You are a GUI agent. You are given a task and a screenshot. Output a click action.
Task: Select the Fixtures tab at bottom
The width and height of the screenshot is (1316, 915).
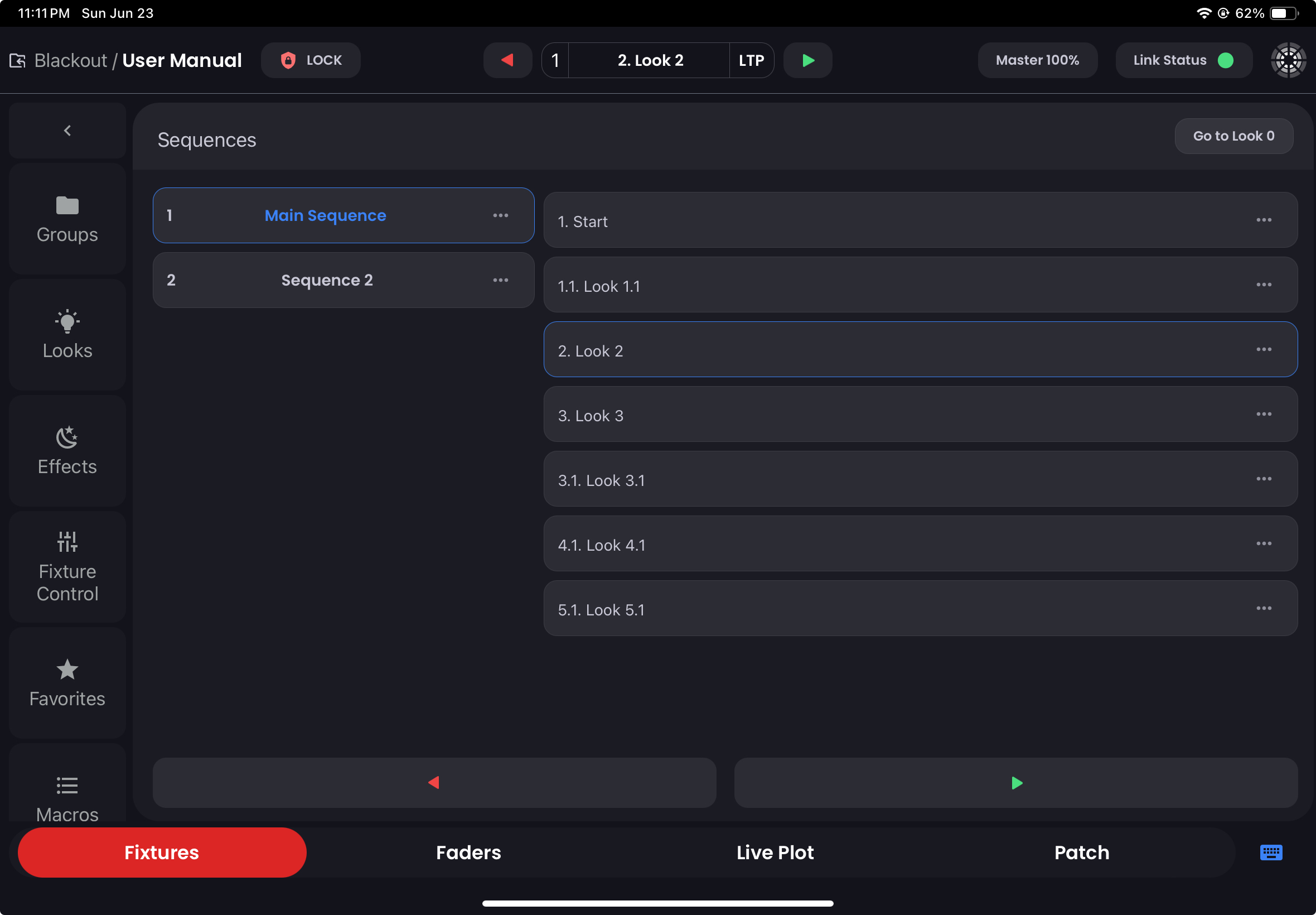(x=162, y=852)
